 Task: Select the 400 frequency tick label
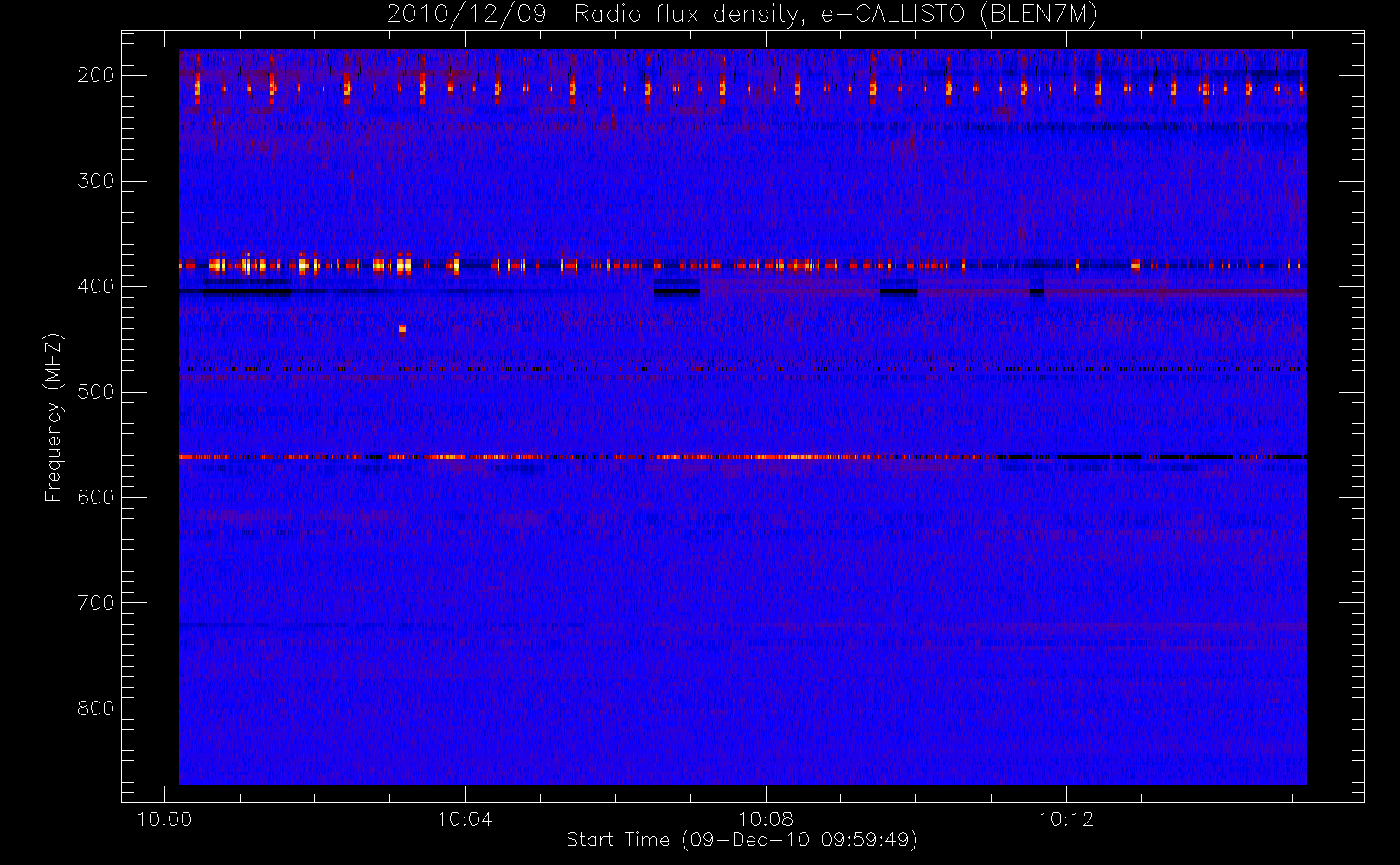coord(96,286)
